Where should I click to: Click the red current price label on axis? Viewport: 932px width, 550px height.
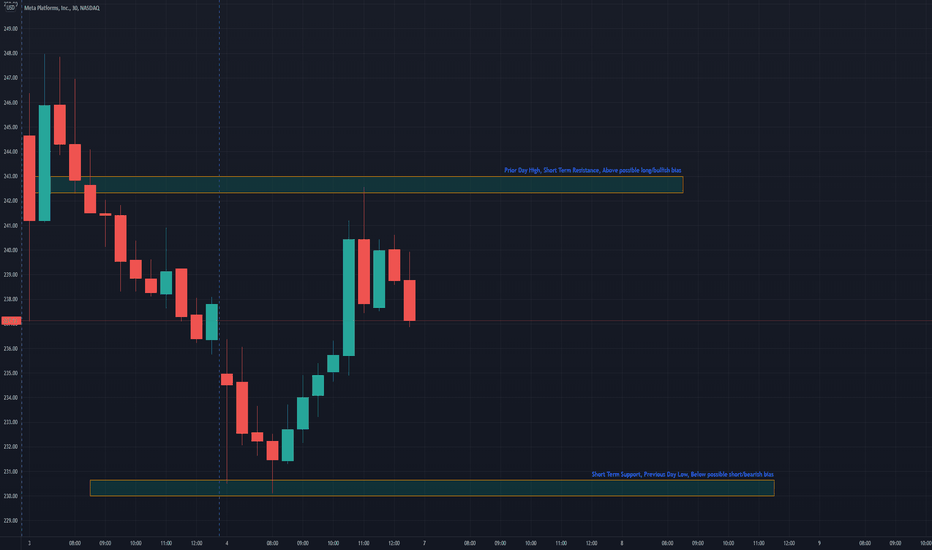pos(11,321)
